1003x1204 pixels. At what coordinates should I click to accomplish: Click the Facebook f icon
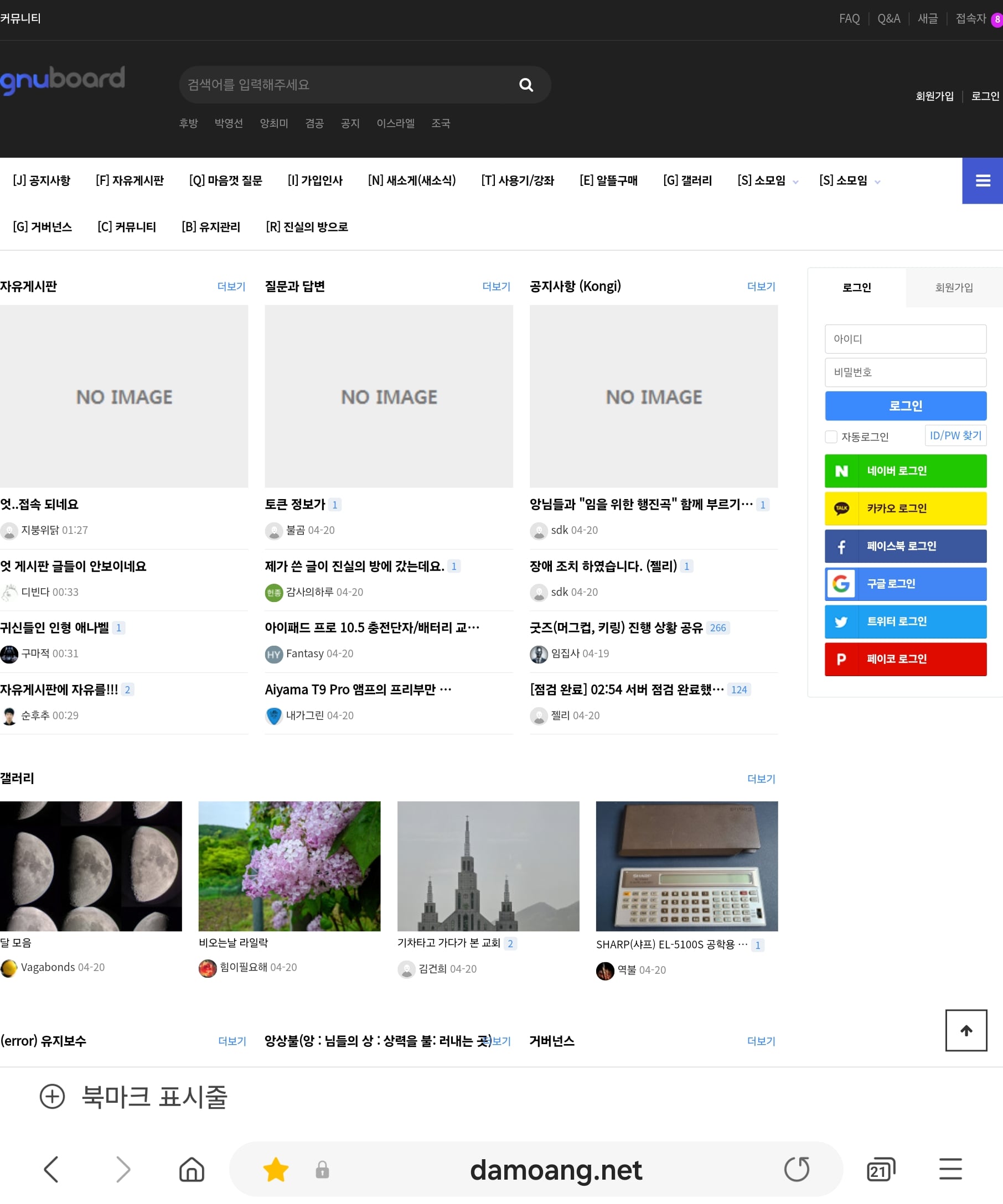(841, 546)
